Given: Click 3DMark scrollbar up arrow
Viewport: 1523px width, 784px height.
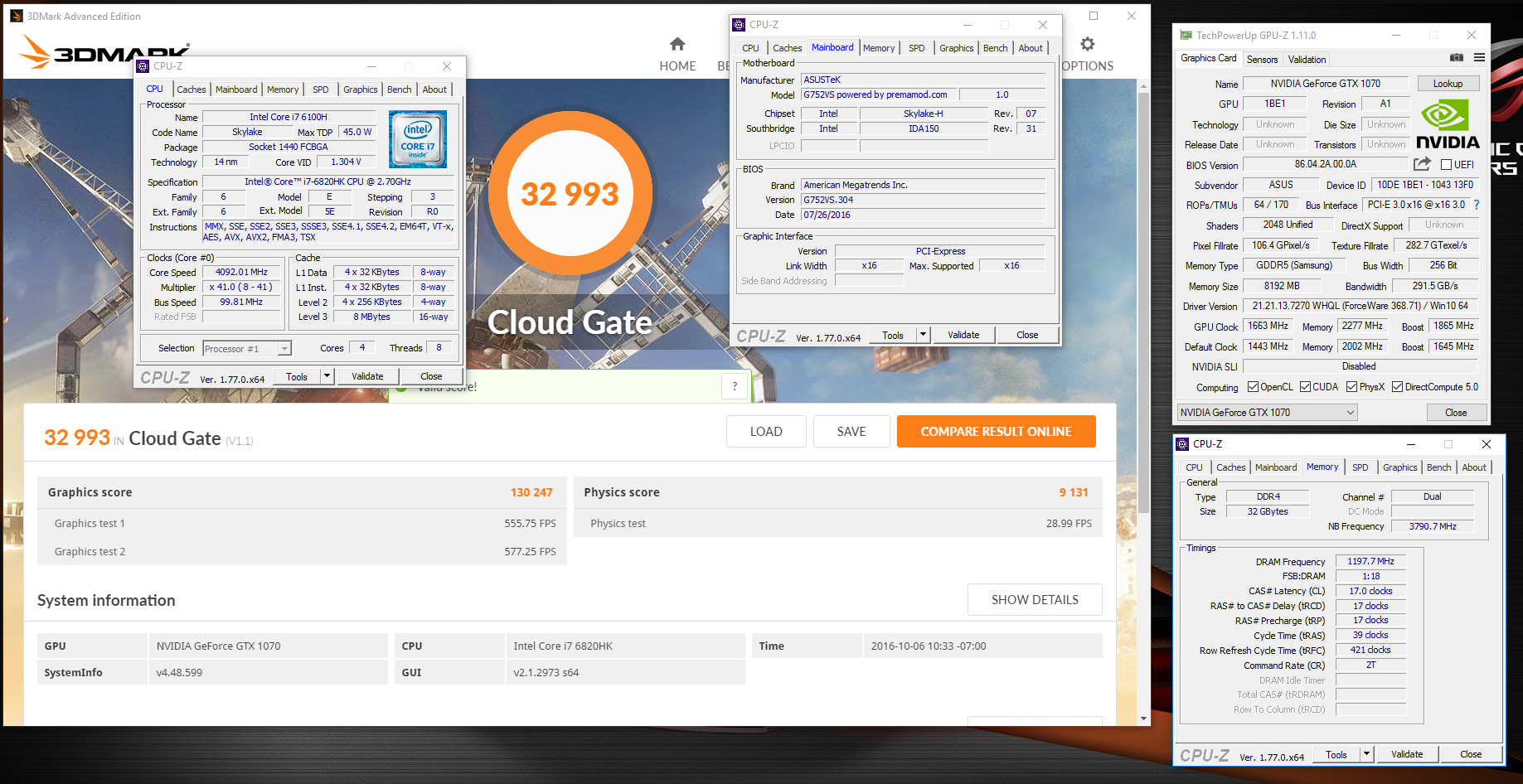Looking at the screenshot, I should (x=1143, y=85).
